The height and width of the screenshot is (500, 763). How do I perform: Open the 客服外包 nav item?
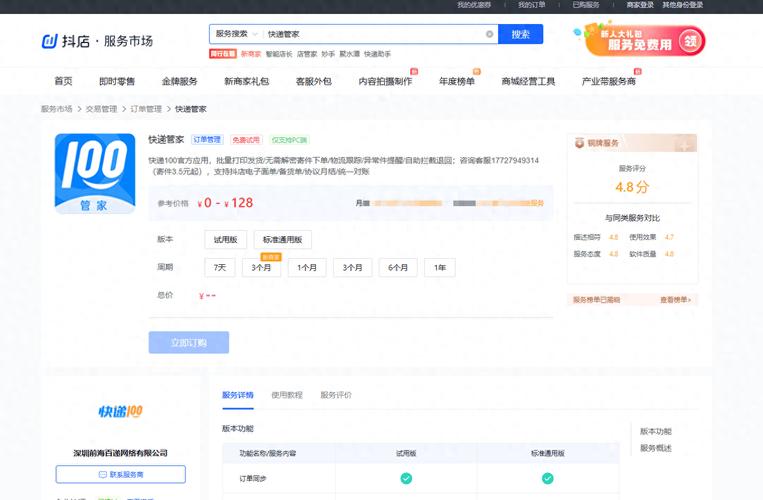(x=314, y=81)
